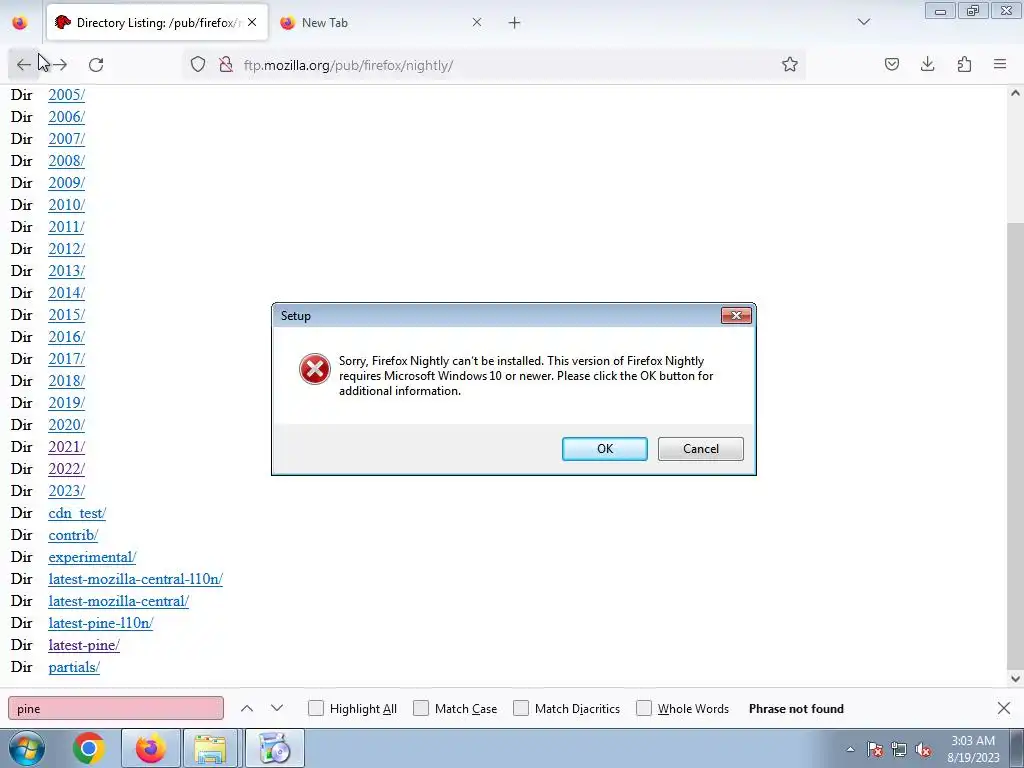Open the 2019/ directory link

coord(67,403)
